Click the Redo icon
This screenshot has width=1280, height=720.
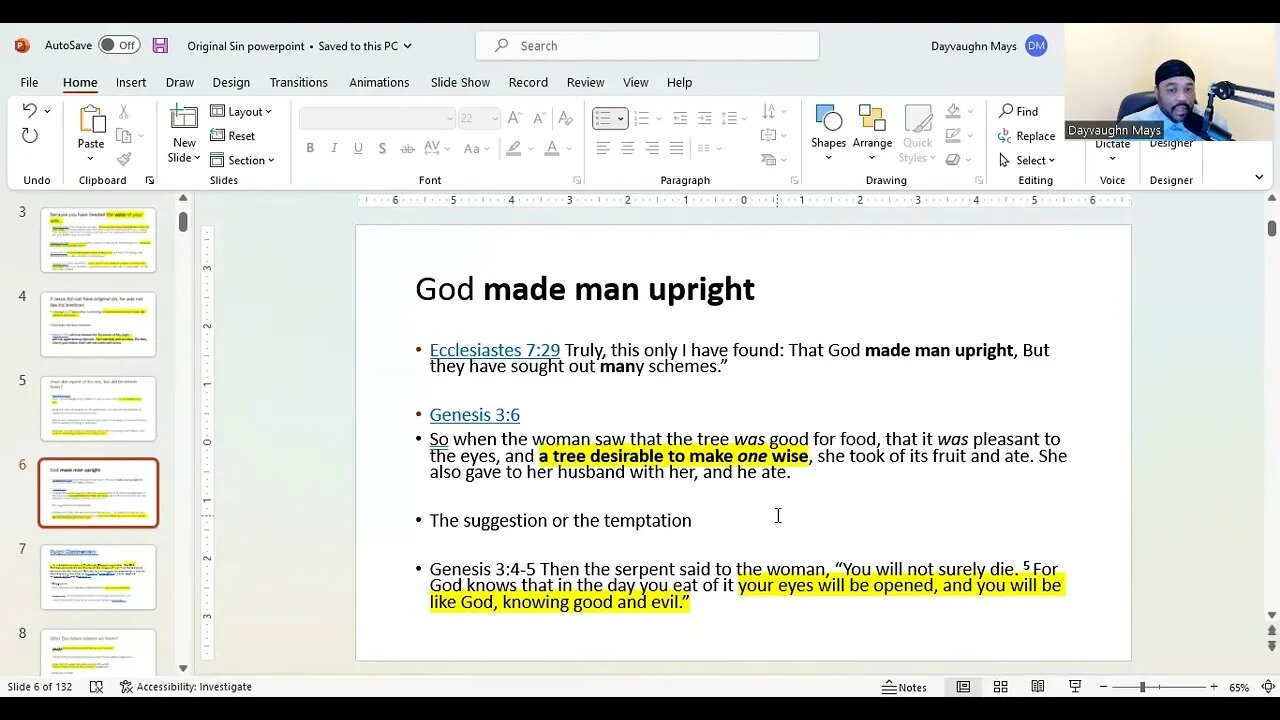pos(30,136)
